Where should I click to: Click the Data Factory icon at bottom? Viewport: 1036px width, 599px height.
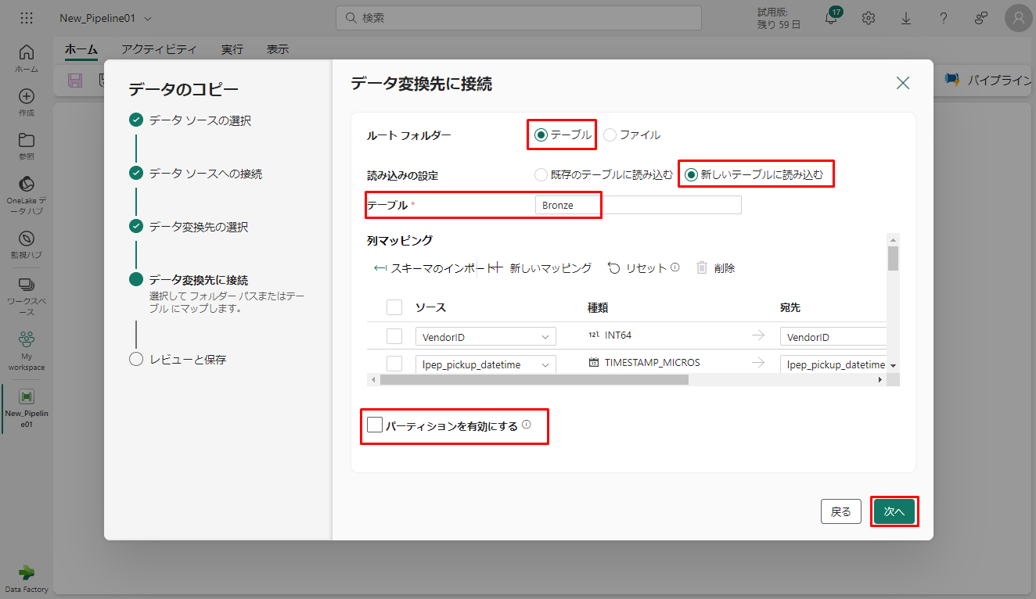tap(26, 576)
